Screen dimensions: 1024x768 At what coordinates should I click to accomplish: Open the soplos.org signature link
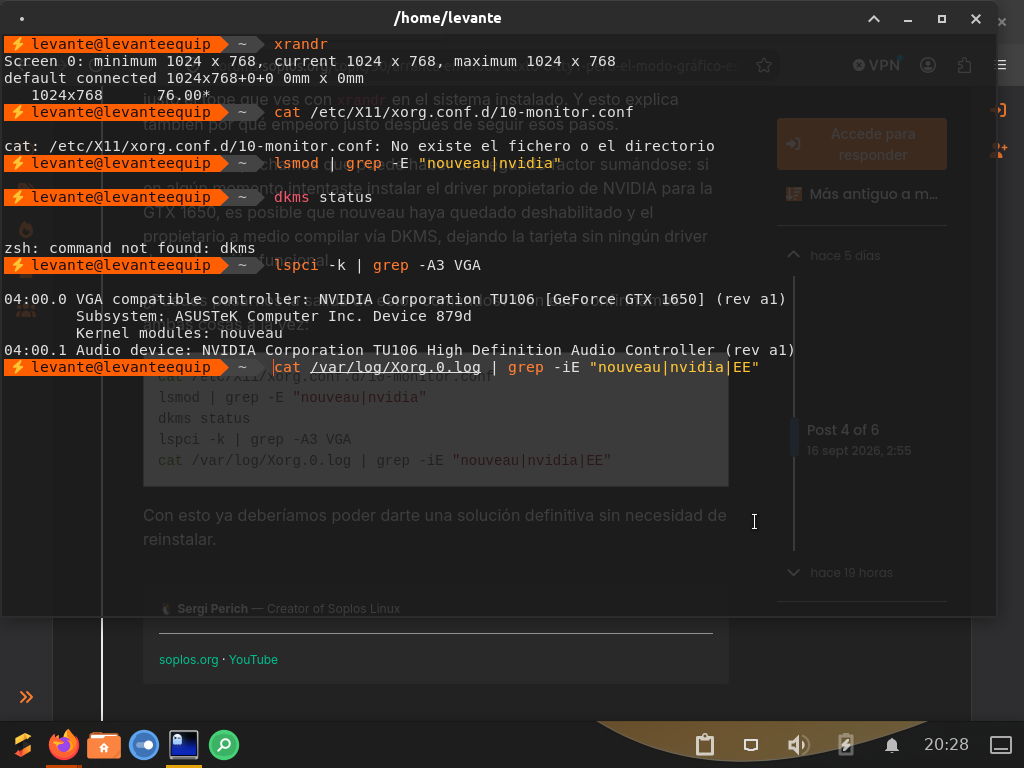(x=189, y=660)
